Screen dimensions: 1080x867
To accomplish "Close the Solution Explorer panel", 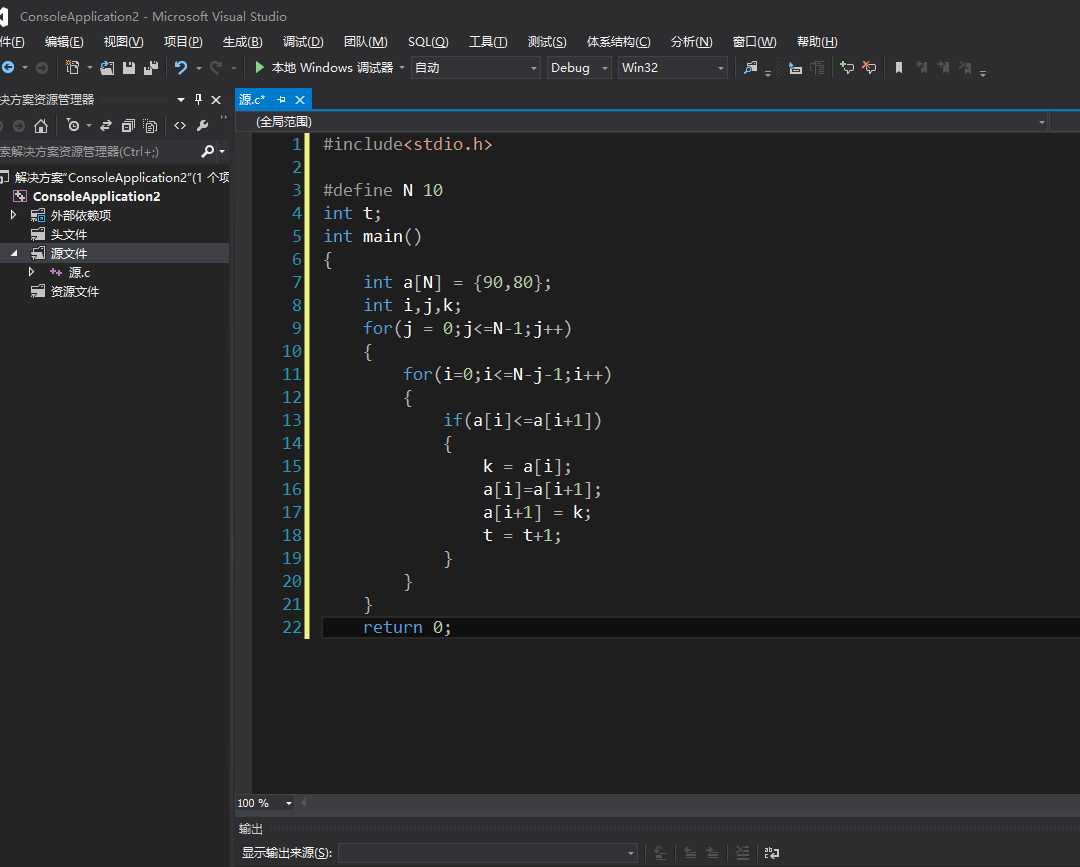I will point(216,100).
